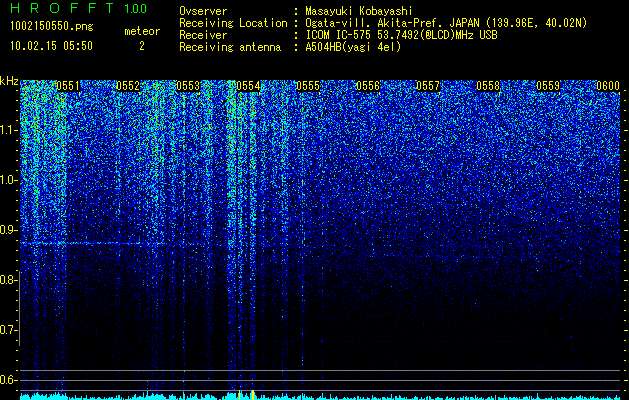Click the kHz axis unit label
The width and height of the screenshot is (629, 400).
pos(9,81)
